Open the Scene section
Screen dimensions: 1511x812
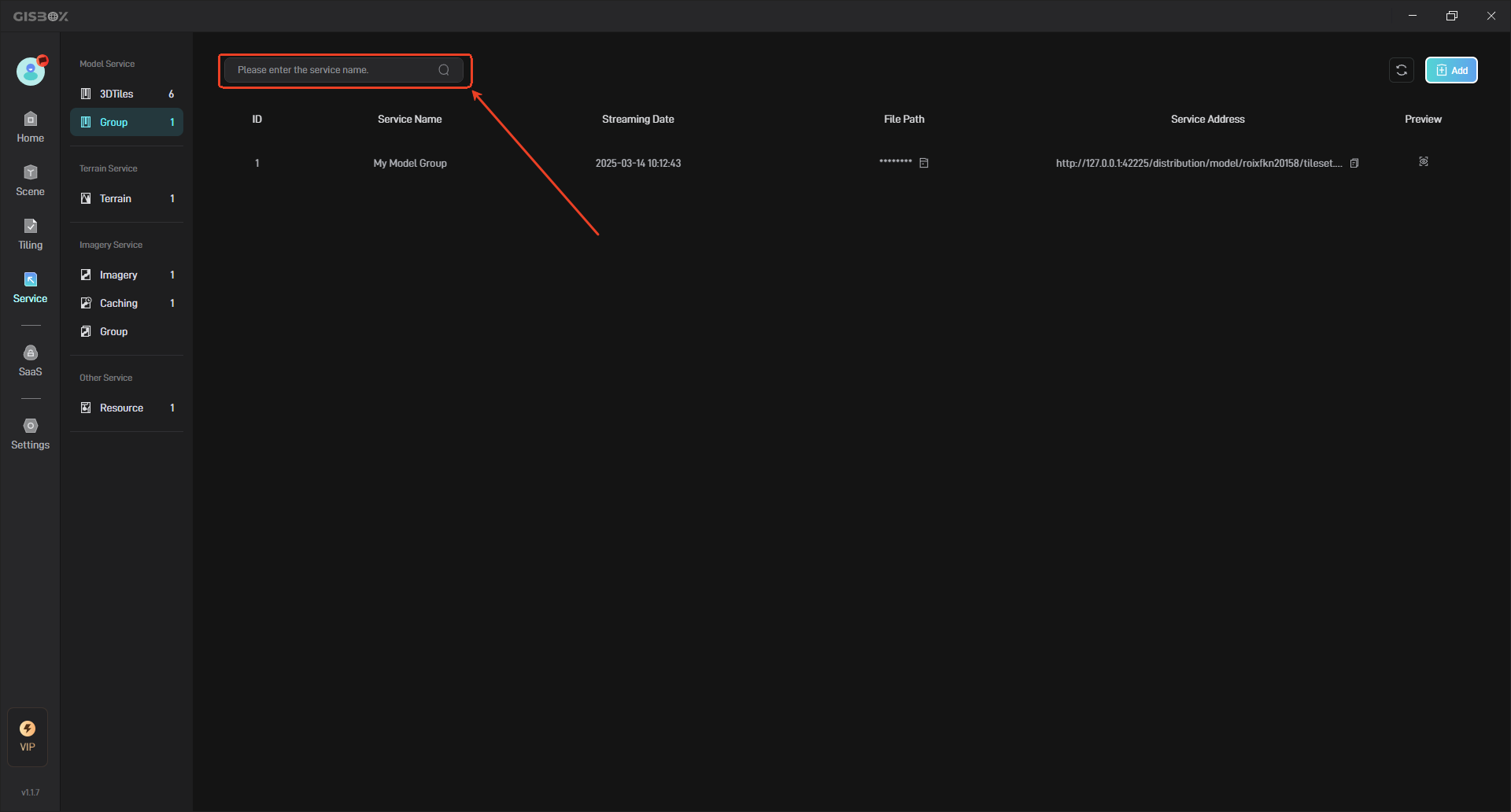pyautogui.click(x=30, y=181)
